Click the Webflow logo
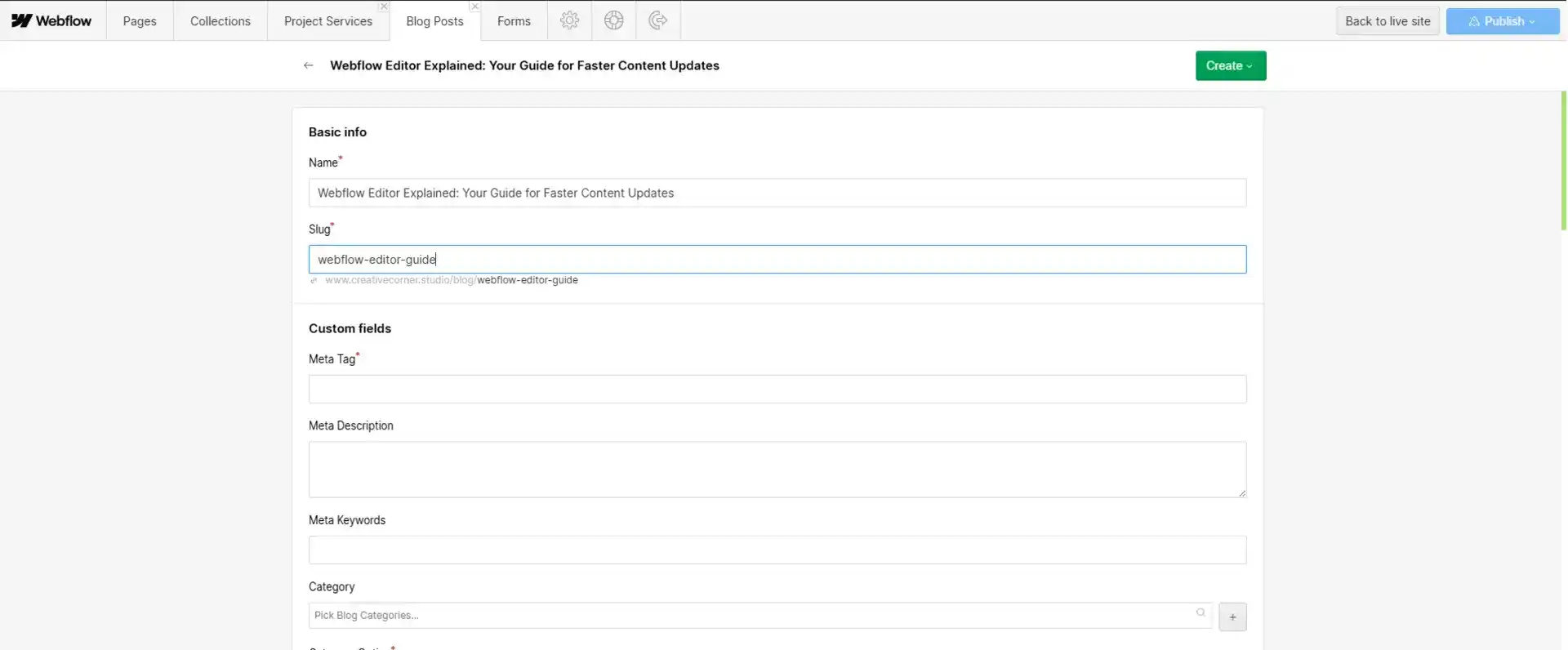Image resolution: width=1568 pixels, height=650 pixels. click(x=51, y=20)
